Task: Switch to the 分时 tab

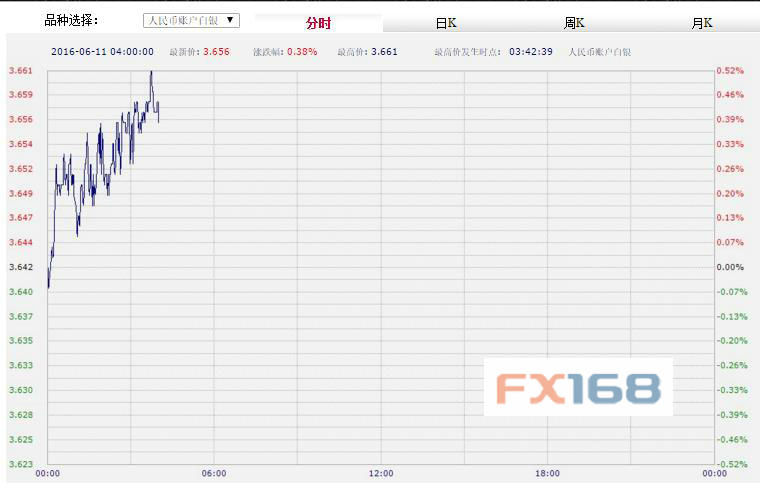Action: 318,23
